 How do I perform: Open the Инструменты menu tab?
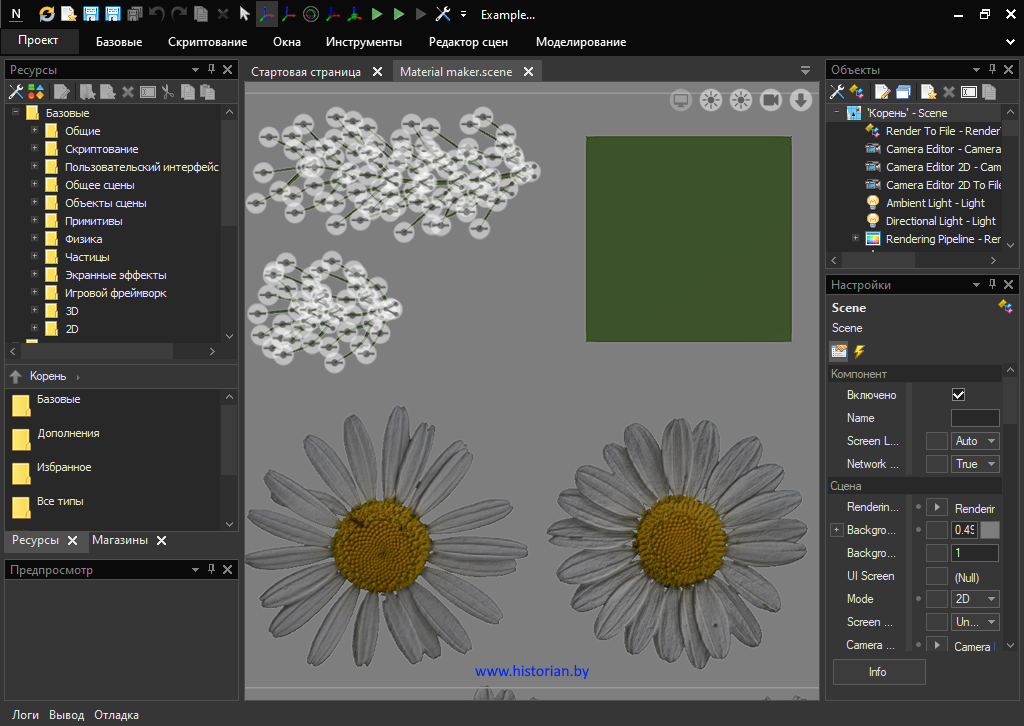pyautogui.click(x=363, y=42)
